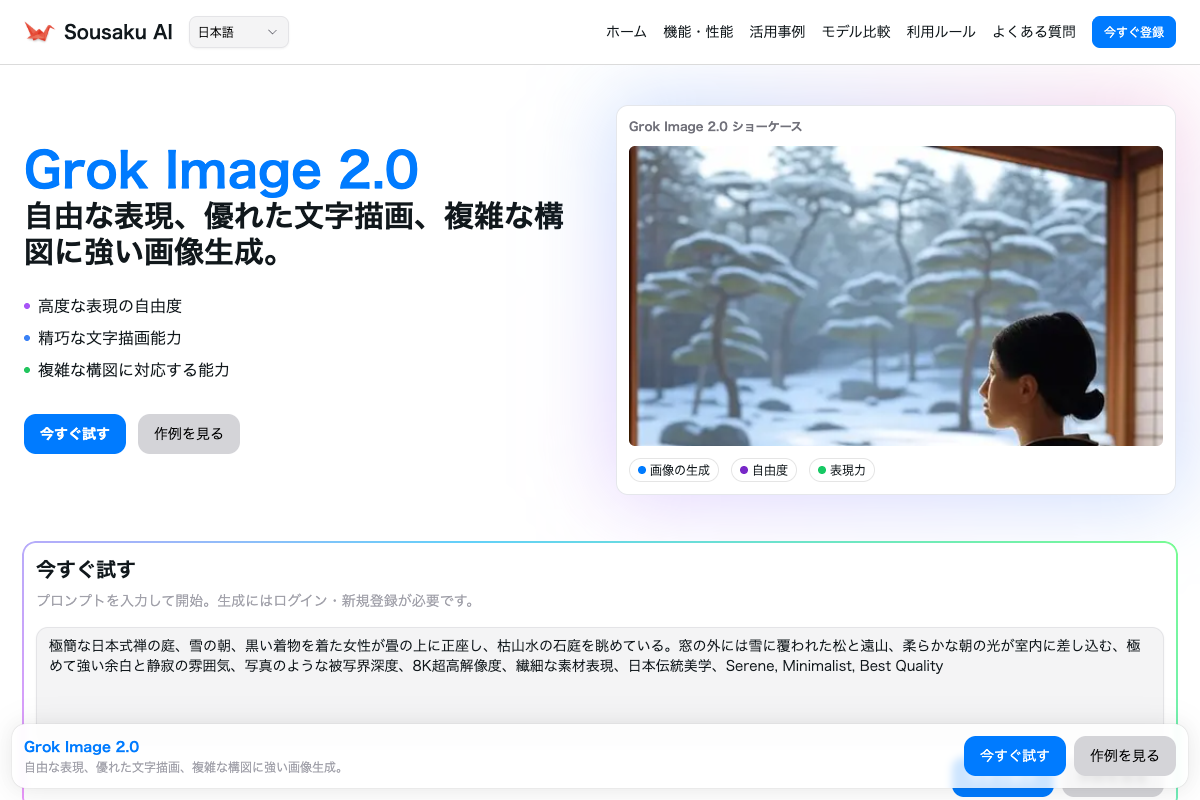This screenshot has height=800, width=1200.
Task: Click the Sousaku AI origami crane logo
Action: coord(39,32)
